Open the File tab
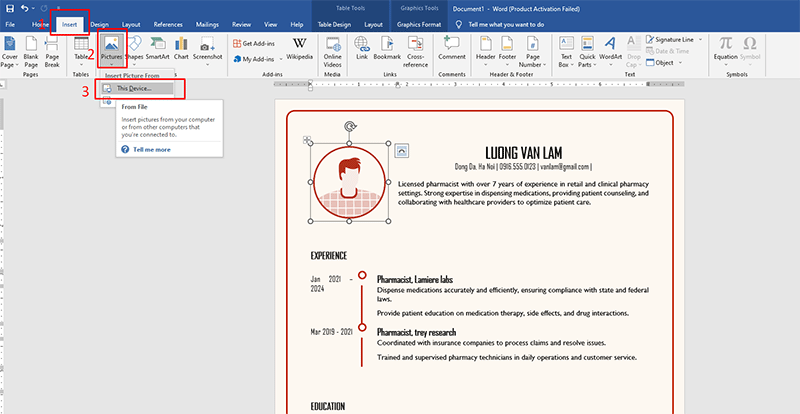Image resolution: width=800 pixels, height=414 pixels. point(10,25)
